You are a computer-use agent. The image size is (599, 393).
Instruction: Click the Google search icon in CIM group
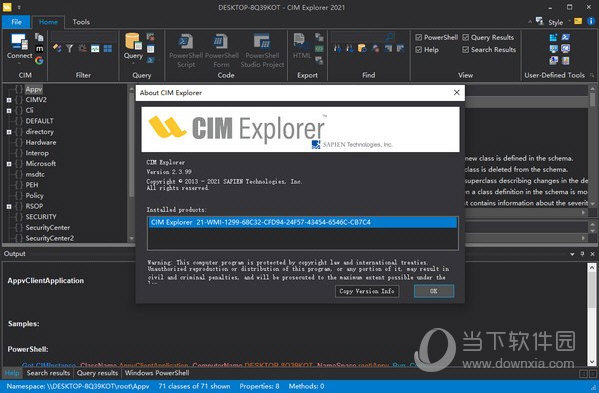(x=39, y=60)
